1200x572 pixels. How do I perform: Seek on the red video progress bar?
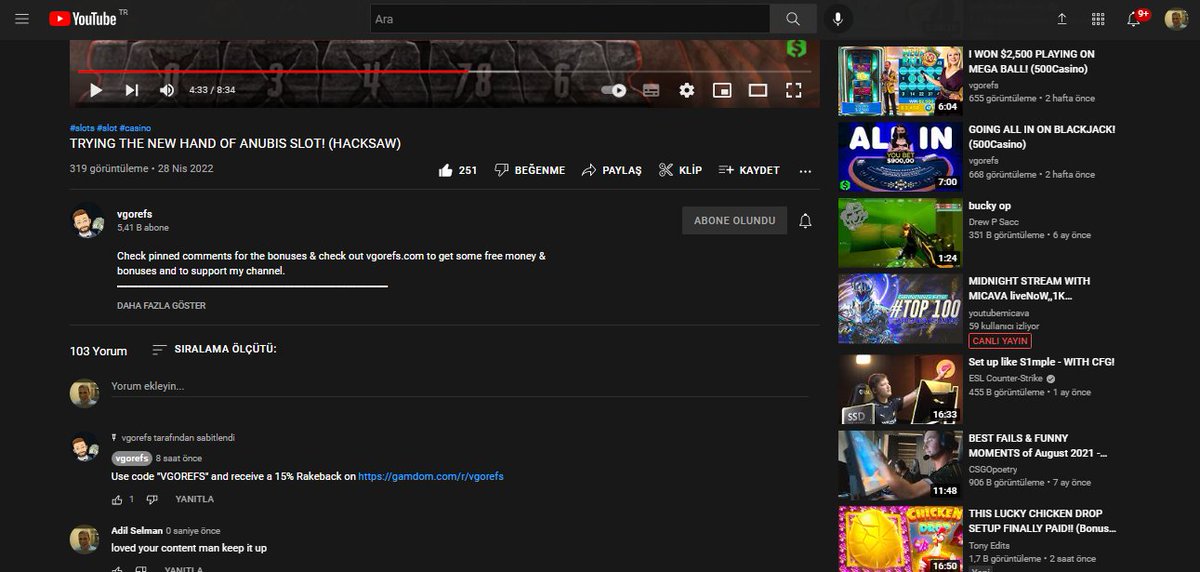tap(445, 72)
